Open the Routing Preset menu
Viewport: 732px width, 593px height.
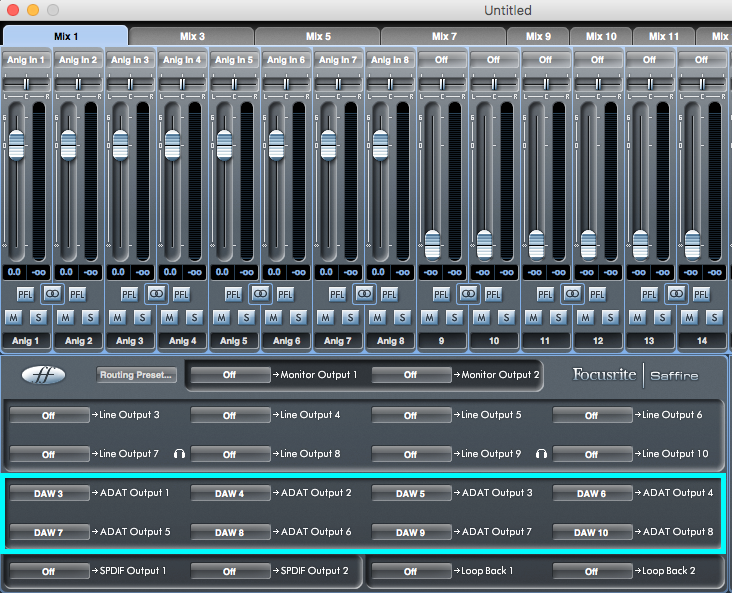136,375
